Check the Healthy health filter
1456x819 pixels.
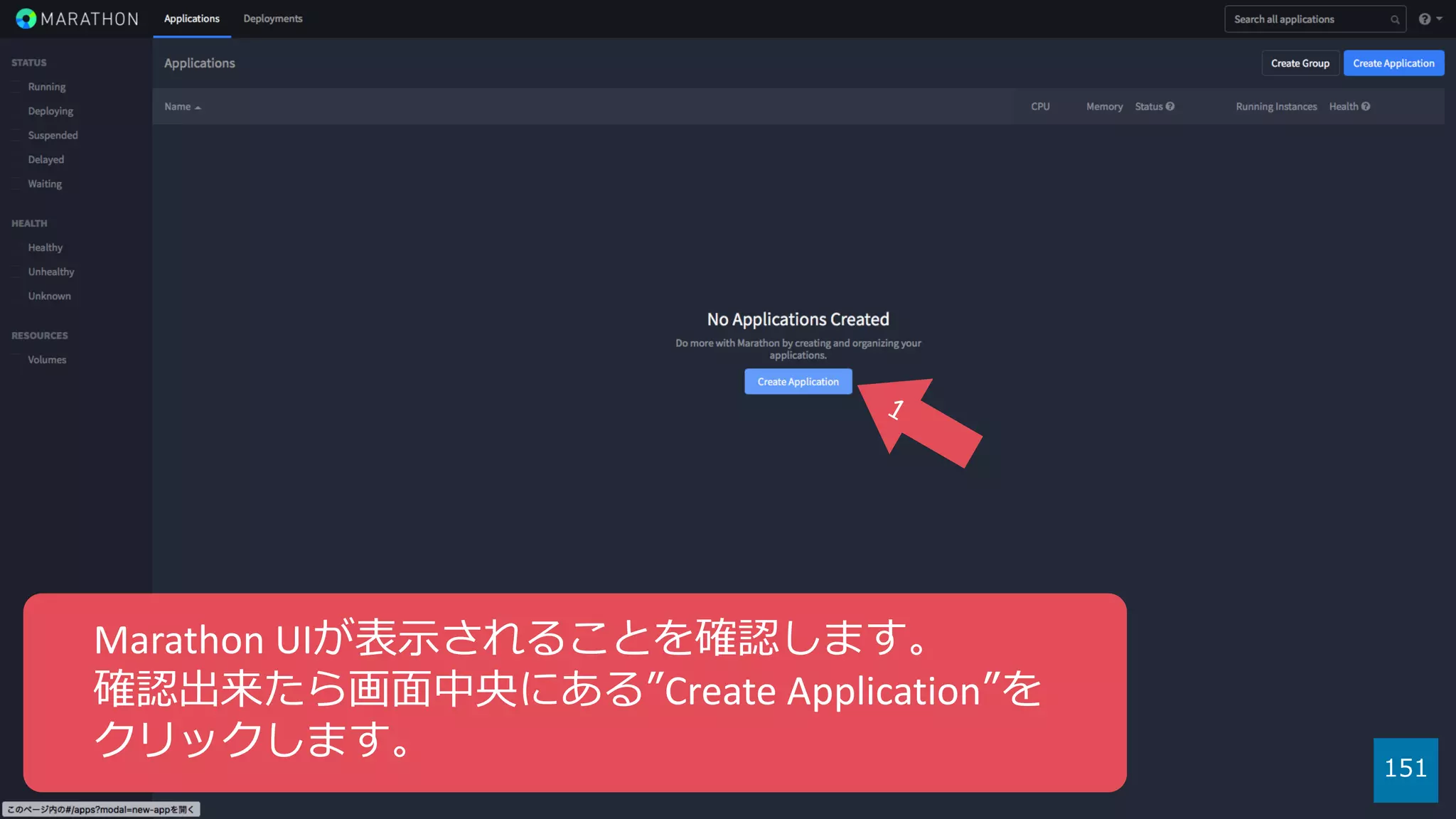[16, 247]
